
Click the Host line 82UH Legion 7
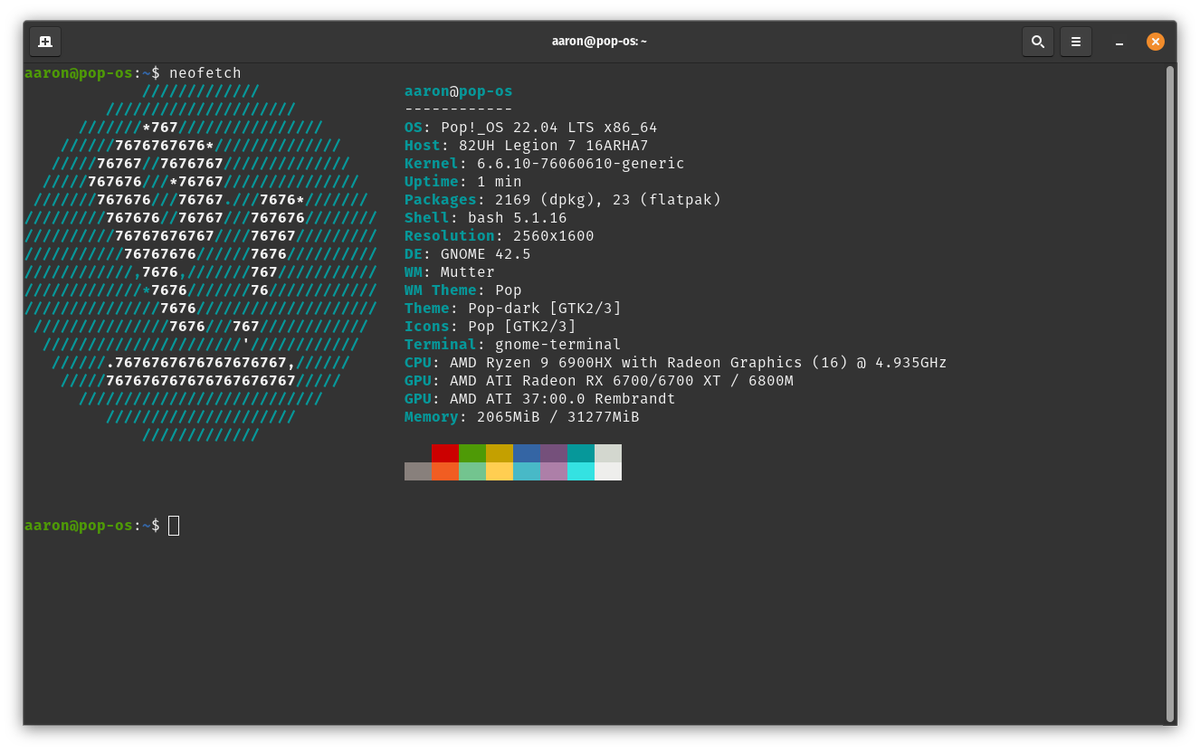coord(526,146)
